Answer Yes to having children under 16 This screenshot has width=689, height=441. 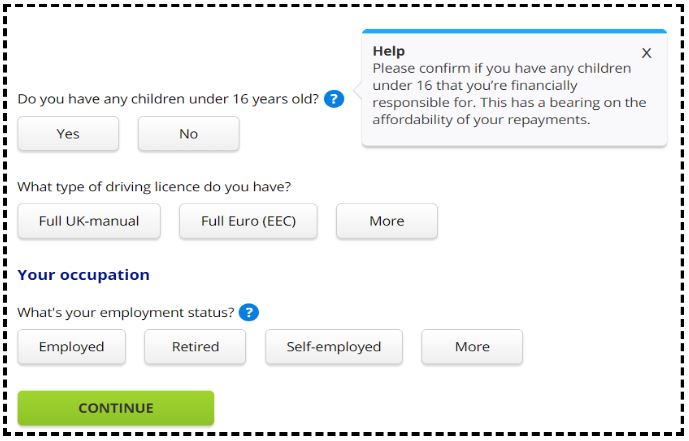point(68,134)
